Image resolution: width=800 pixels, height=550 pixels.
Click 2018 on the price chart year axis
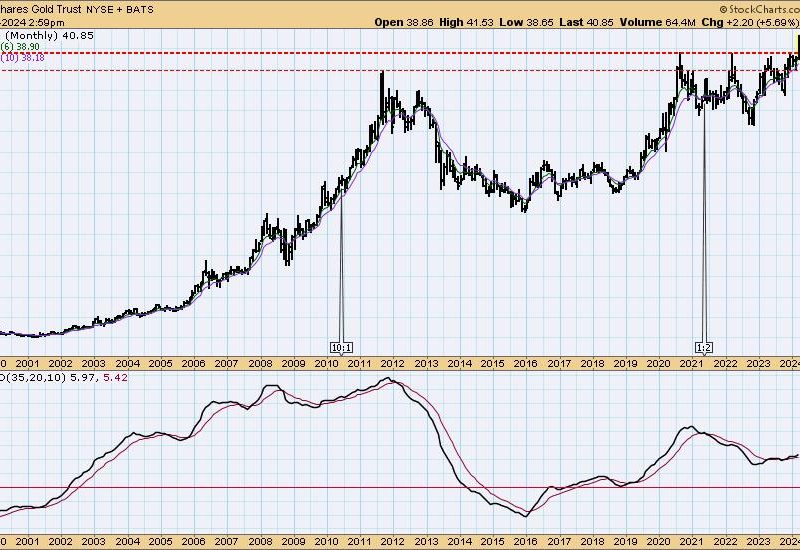coord(592,364)
